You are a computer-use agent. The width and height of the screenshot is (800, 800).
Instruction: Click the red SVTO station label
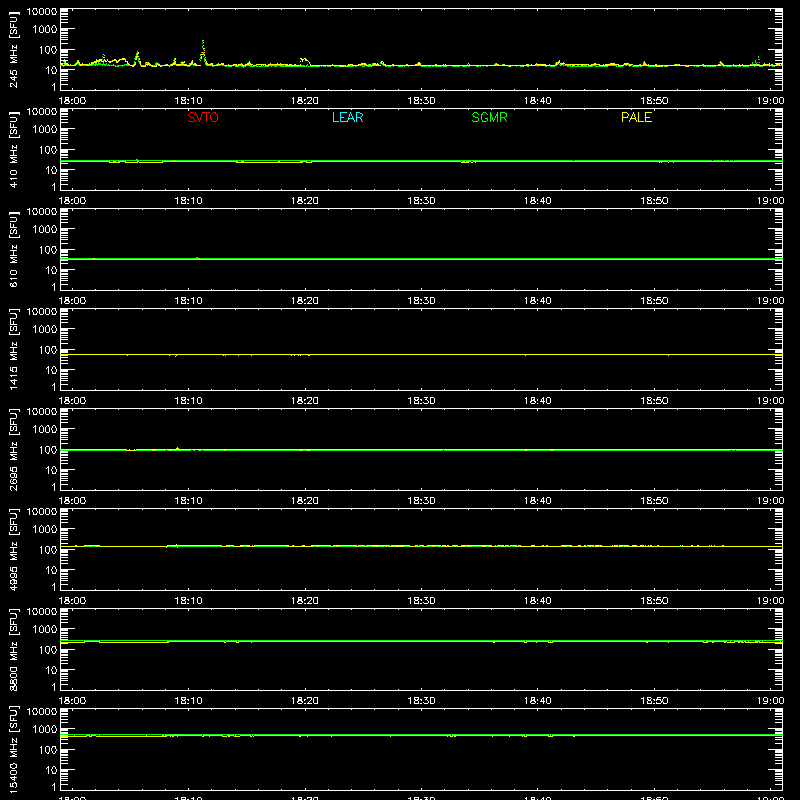tap(203, 117)
